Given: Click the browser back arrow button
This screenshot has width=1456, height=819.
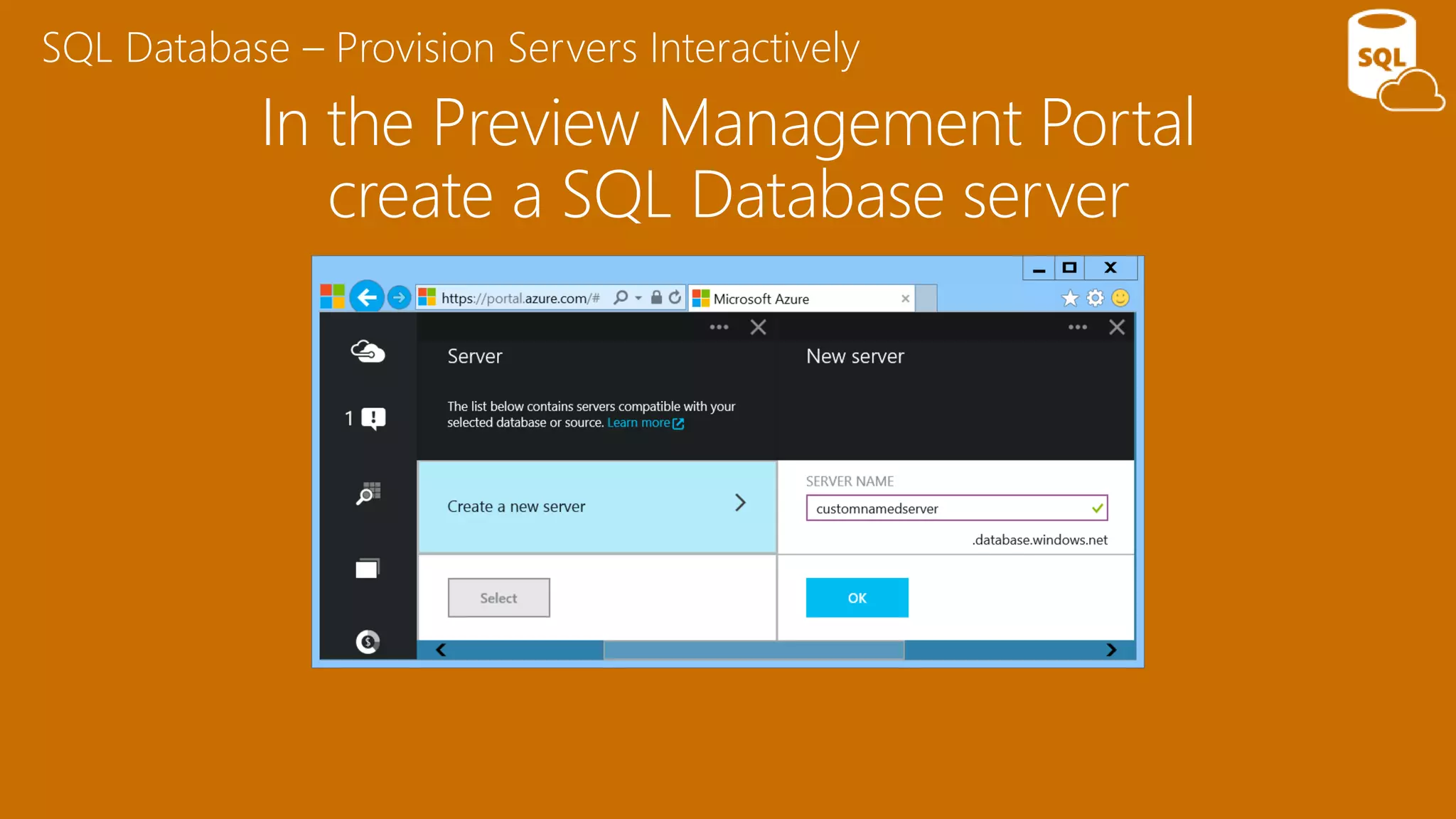Looking at the screenshot, I should click(x=367, y=297).
